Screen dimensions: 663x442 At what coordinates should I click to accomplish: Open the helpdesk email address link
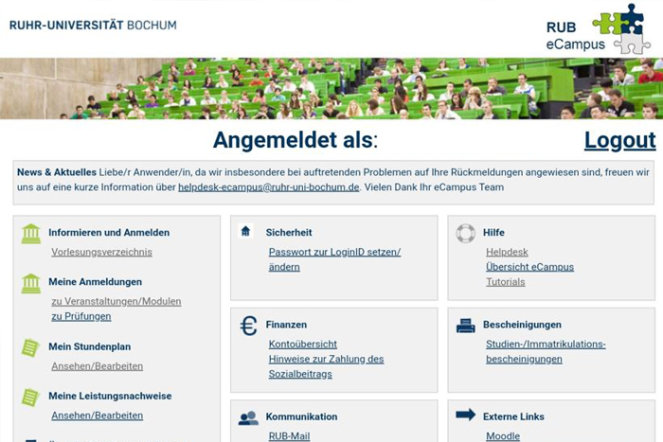[268, 187]
